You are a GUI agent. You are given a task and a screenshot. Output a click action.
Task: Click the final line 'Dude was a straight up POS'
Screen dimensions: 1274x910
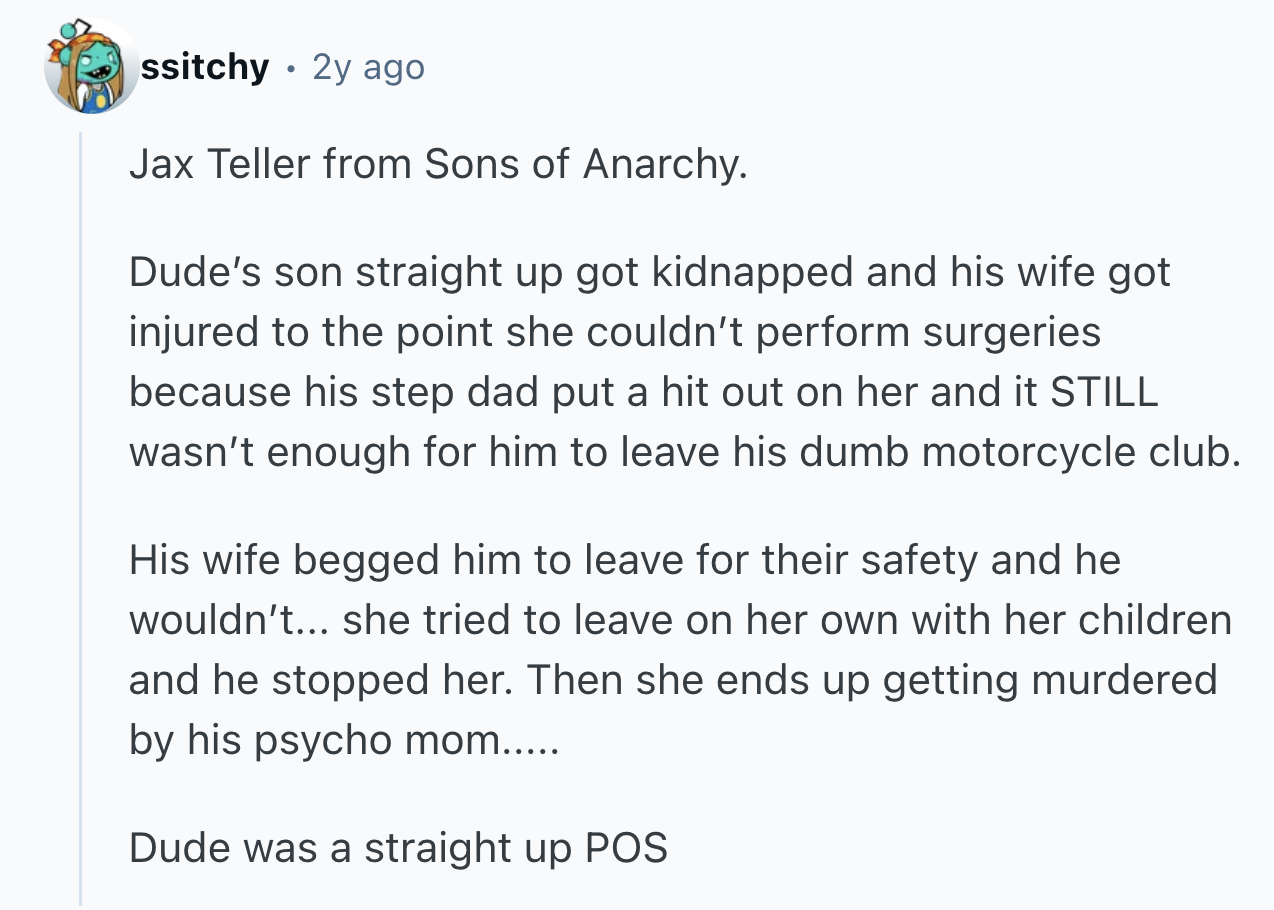pos(398,848)
